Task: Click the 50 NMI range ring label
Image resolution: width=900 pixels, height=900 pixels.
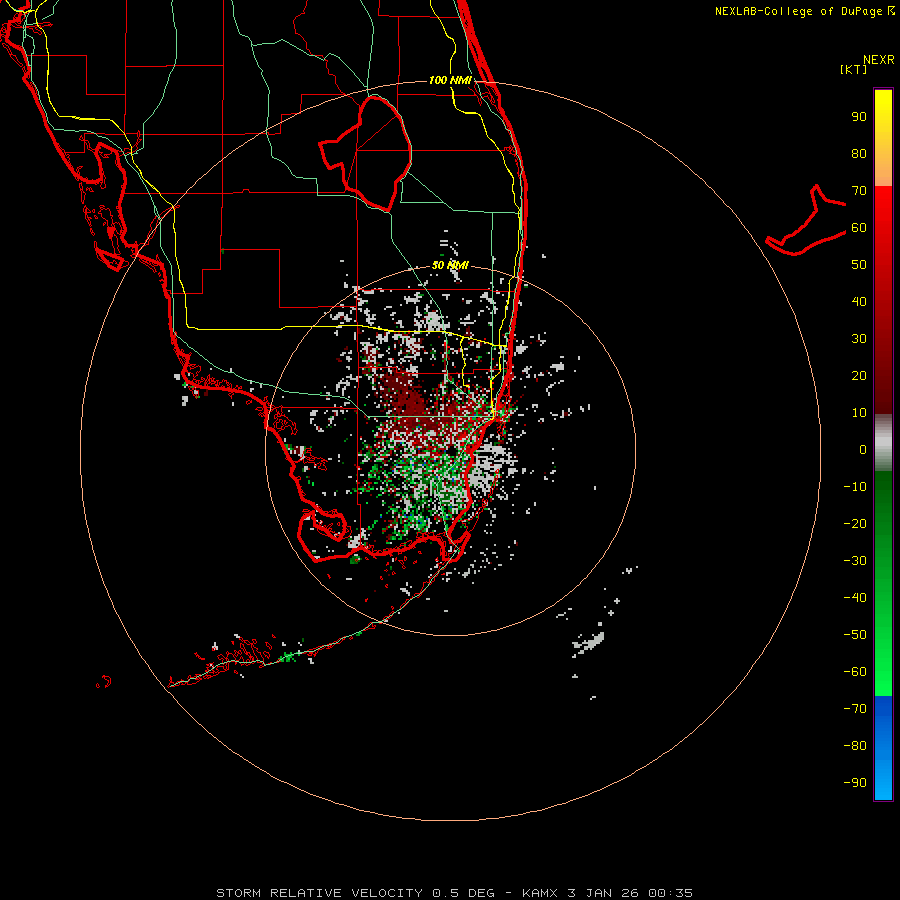Action: tap(450, 265)
